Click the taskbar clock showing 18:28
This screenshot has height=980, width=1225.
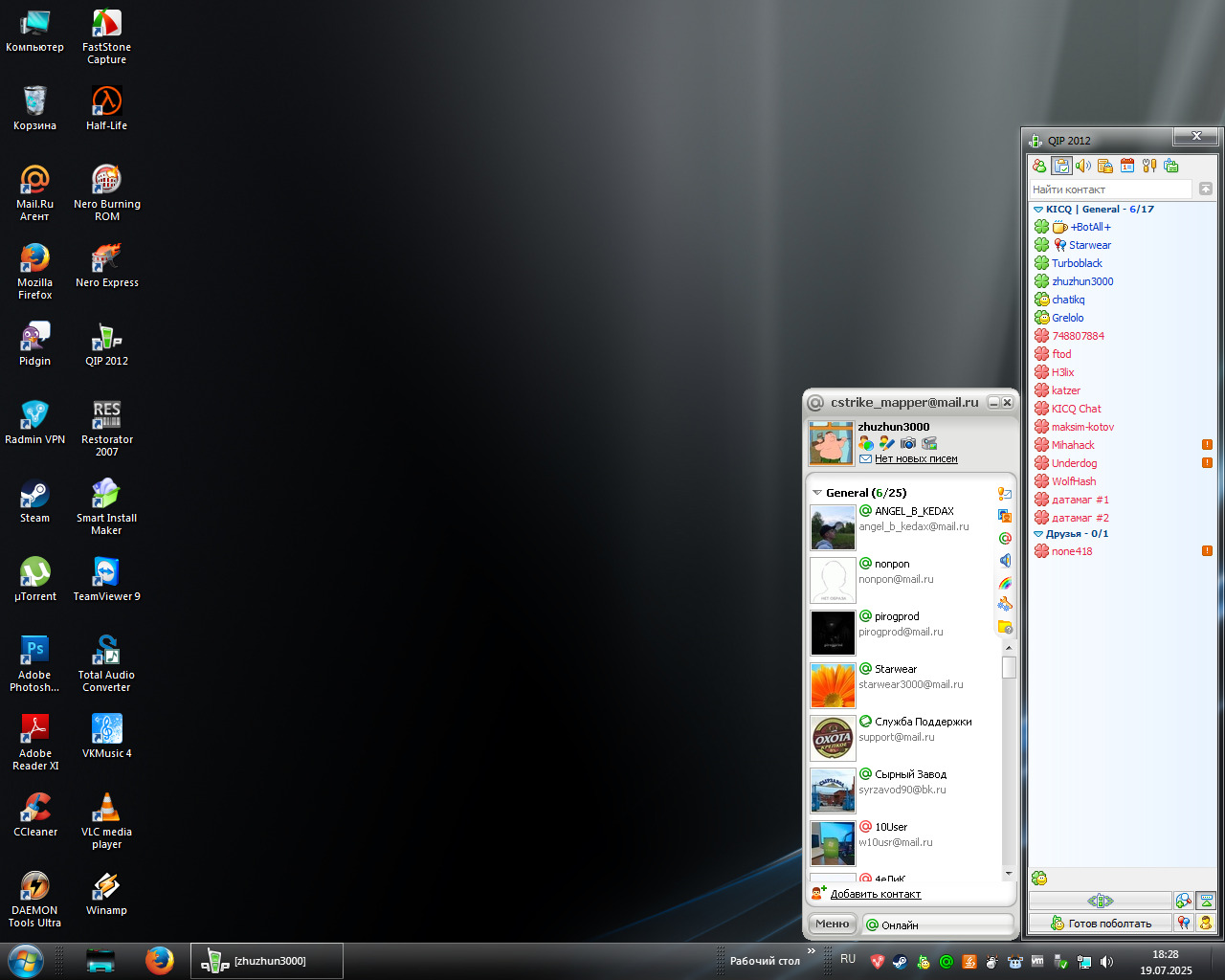[1166, 962]
